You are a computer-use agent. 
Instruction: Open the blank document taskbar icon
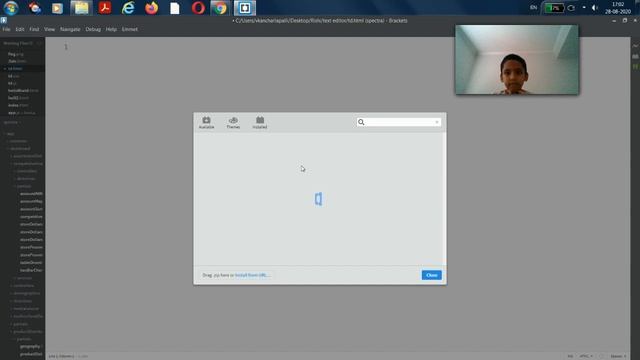click(175, 8)
